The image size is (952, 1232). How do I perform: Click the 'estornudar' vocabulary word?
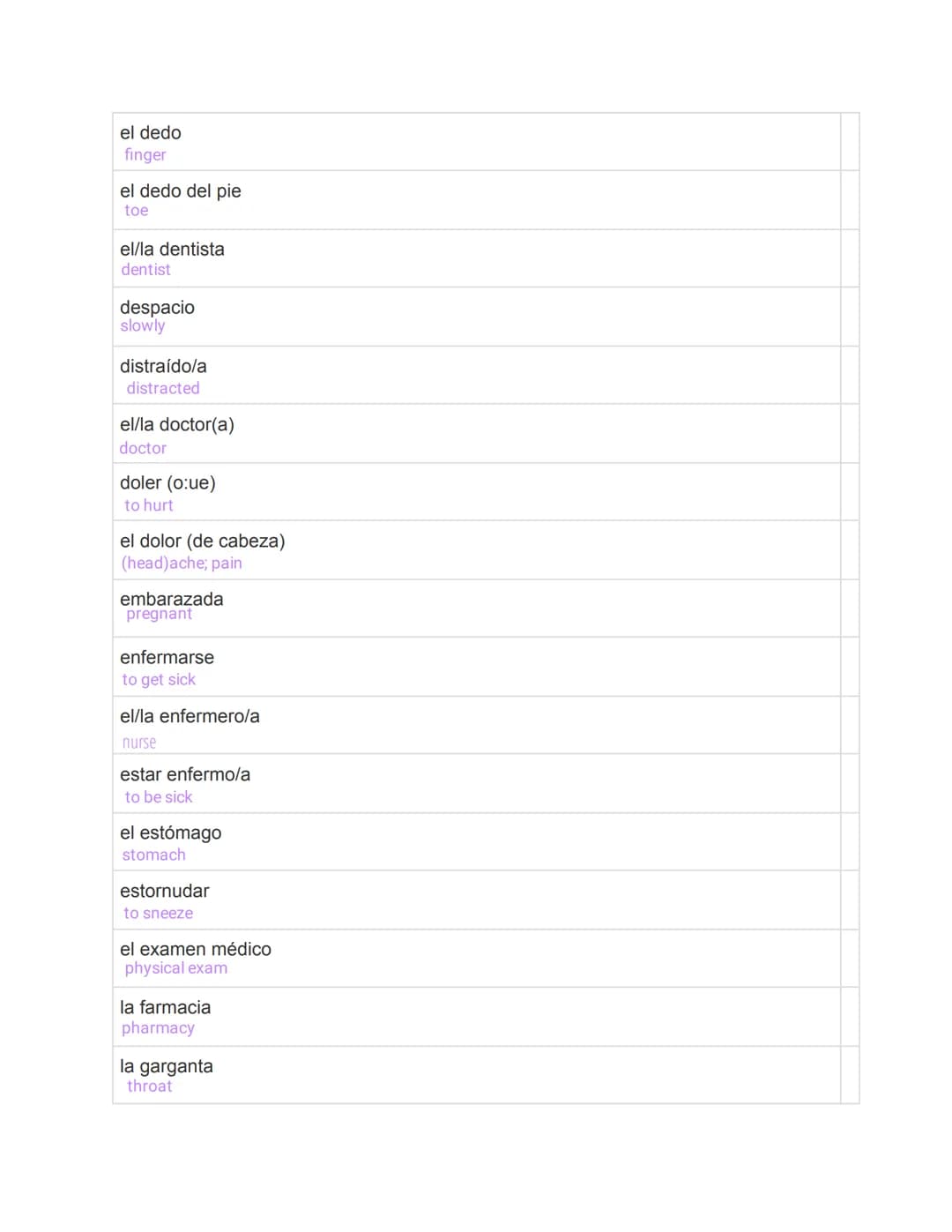pyautogui.click(x=165, y=892)
